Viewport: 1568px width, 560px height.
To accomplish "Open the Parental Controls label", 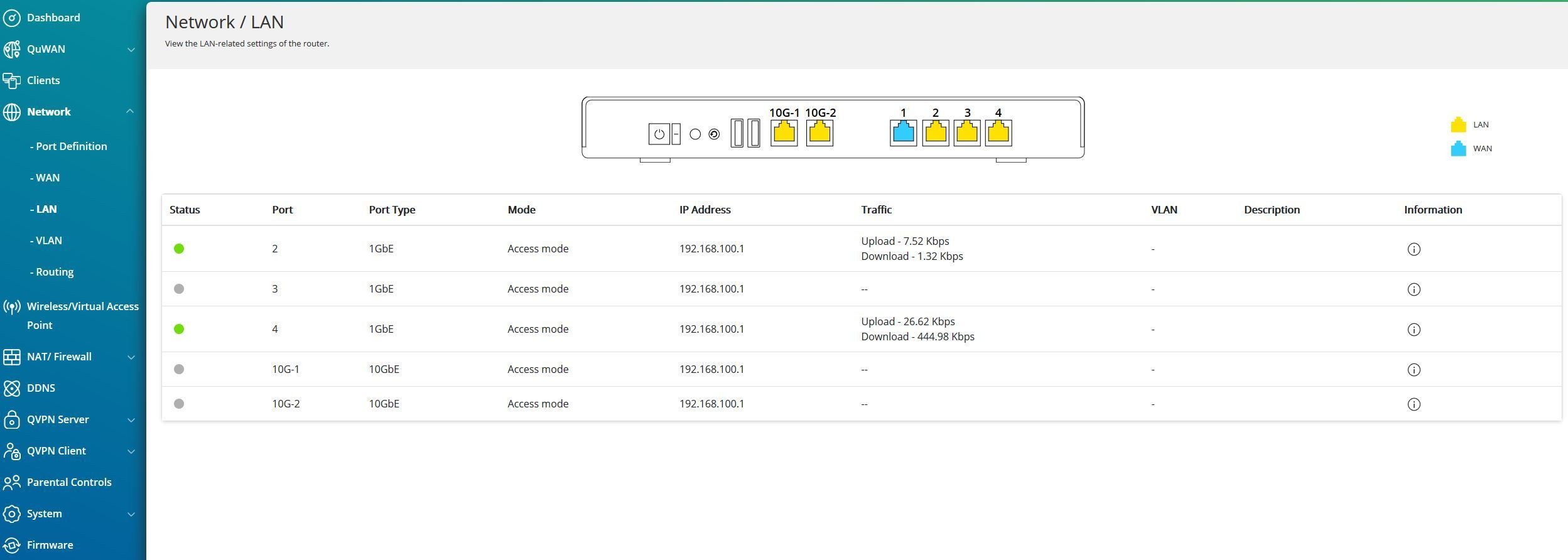I will point(69,482).
